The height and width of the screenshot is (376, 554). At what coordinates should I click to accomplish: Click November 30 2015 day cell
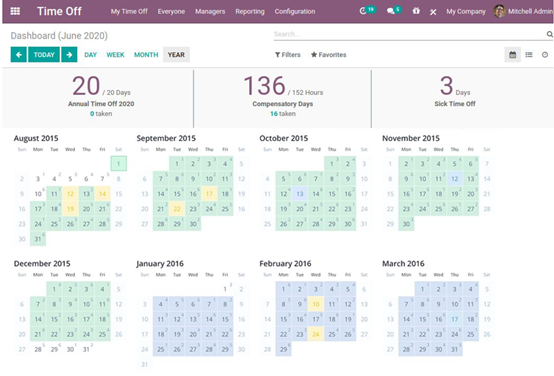406,224
